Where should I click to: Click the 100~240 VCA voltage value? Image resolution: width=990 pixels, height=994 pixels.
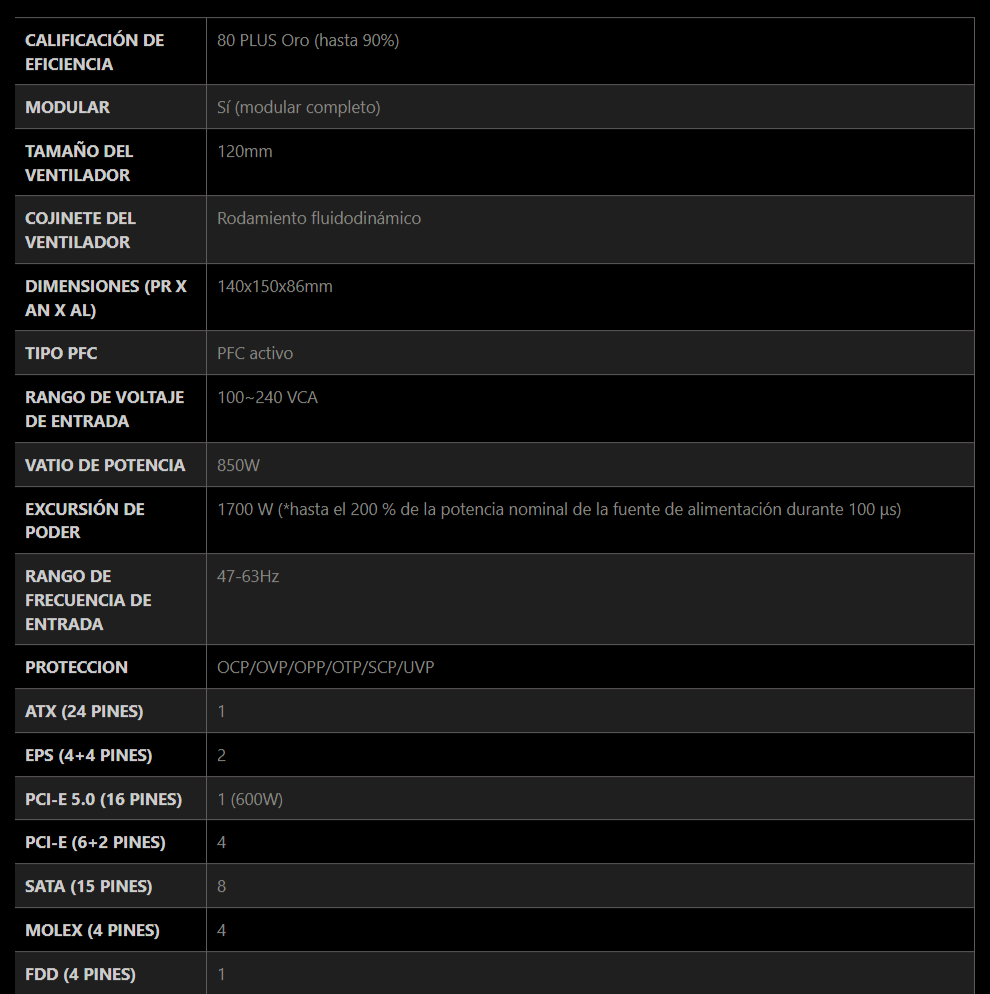coord(267,397)
